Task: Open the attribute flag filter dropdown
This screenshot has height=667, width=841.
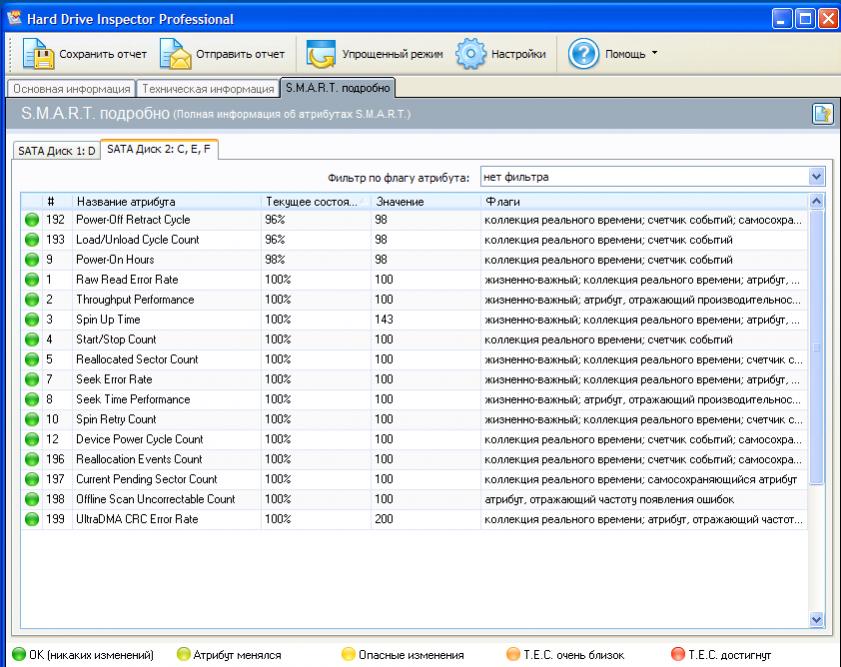Action: coord(817,177)
